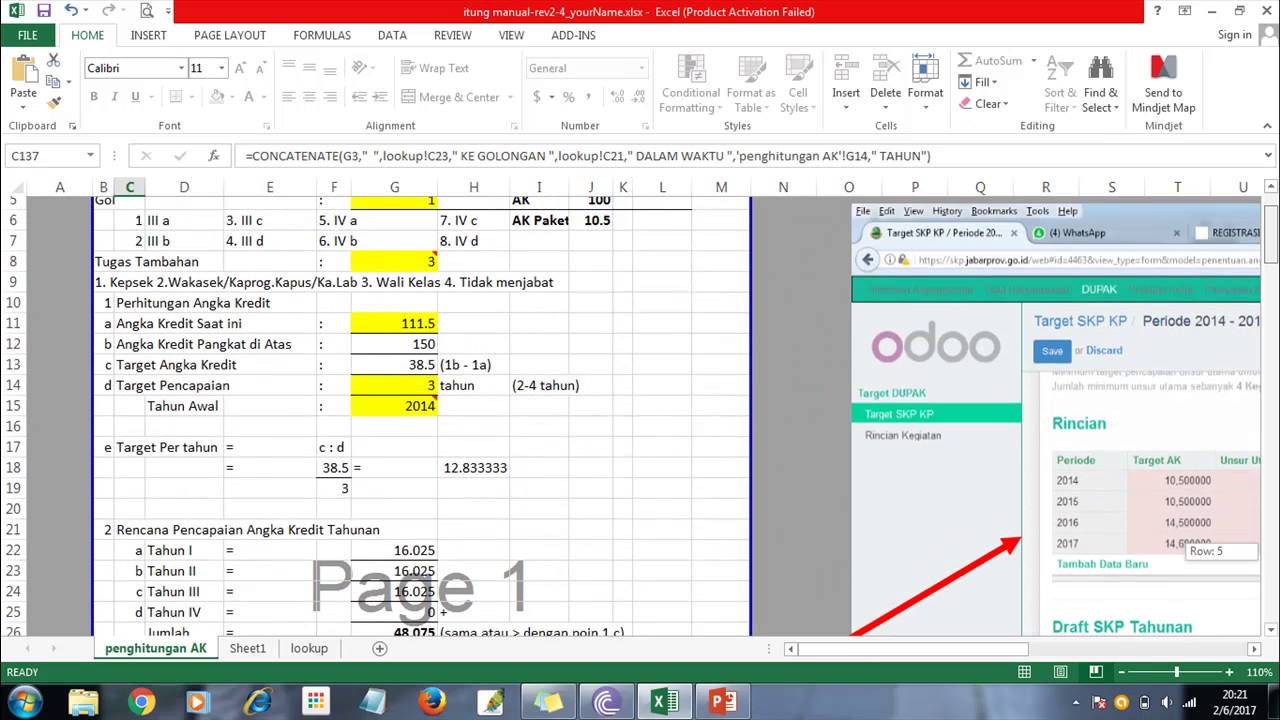Image resolution: width=1280 pixels, height=720 pixels.
Task: Click the Zoom In plus button
Action: [1229, 672]
